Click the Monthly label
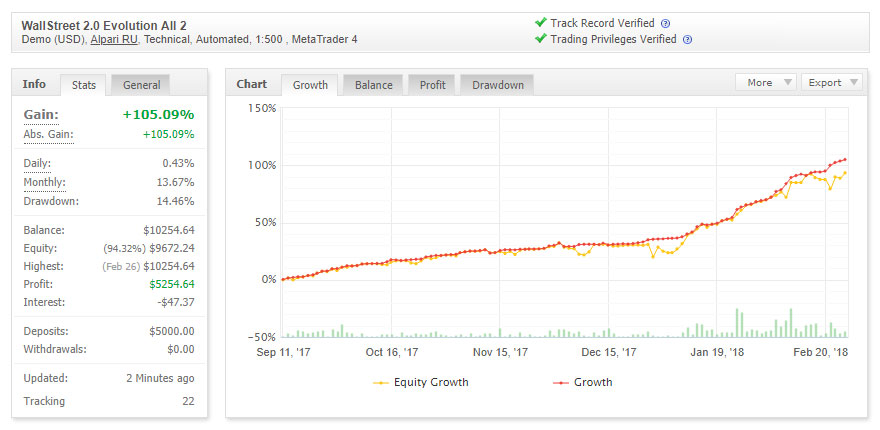Viewport: 880px width, 430px height. click(44, 182)
